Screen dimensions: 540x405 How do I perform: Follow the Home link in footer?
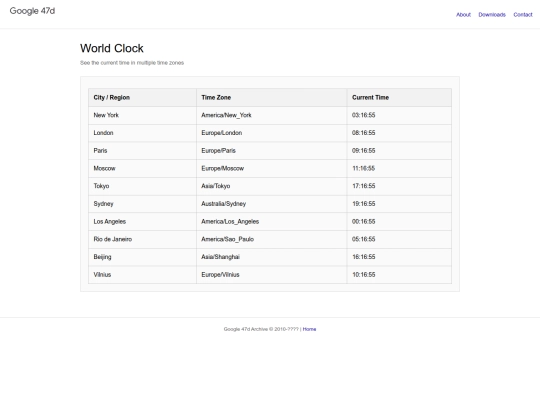309,329
